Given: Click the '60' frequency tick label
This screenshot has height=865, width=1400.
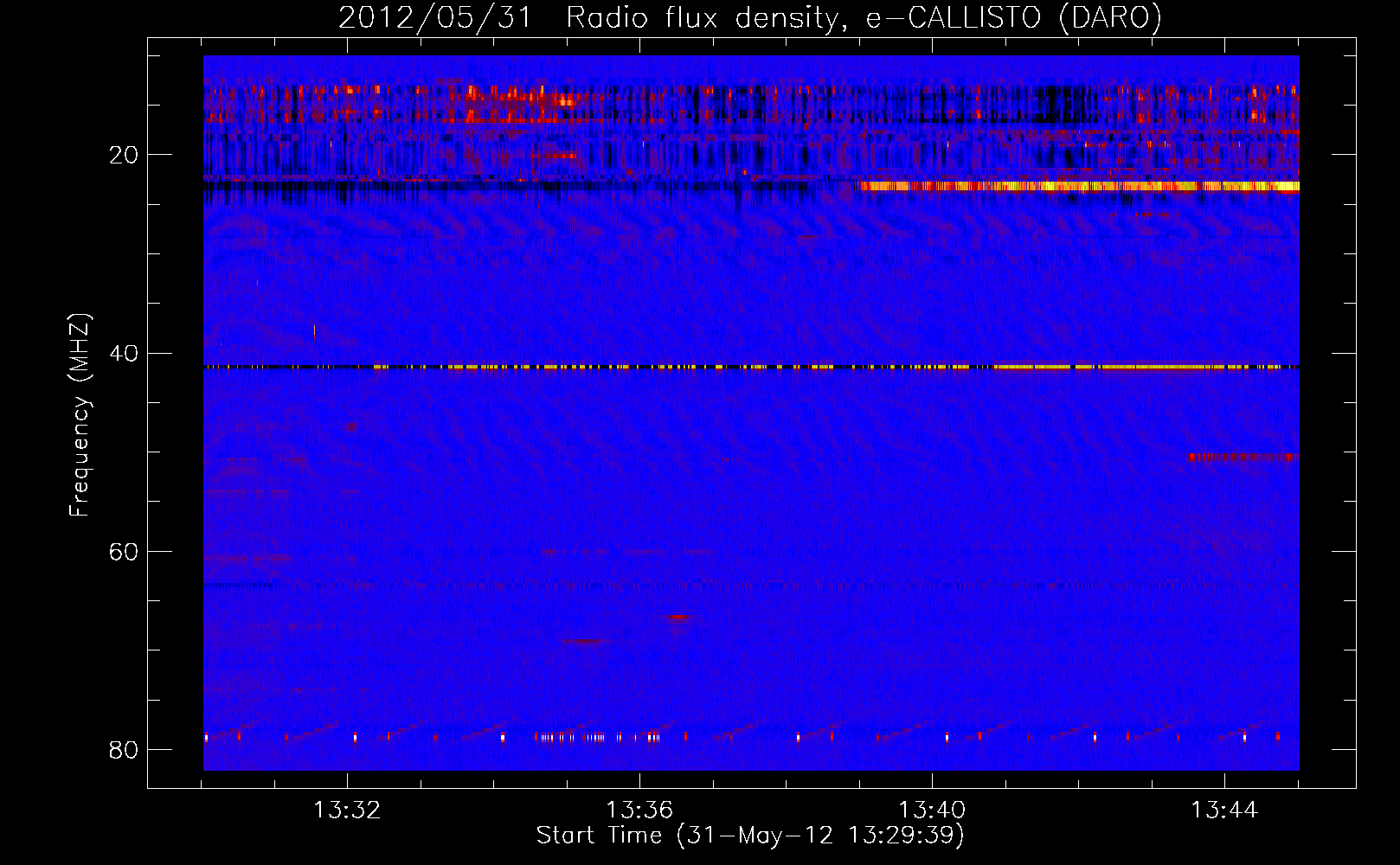Looking at the screenshot, I should pyautogui.click(x=124, y=551).
